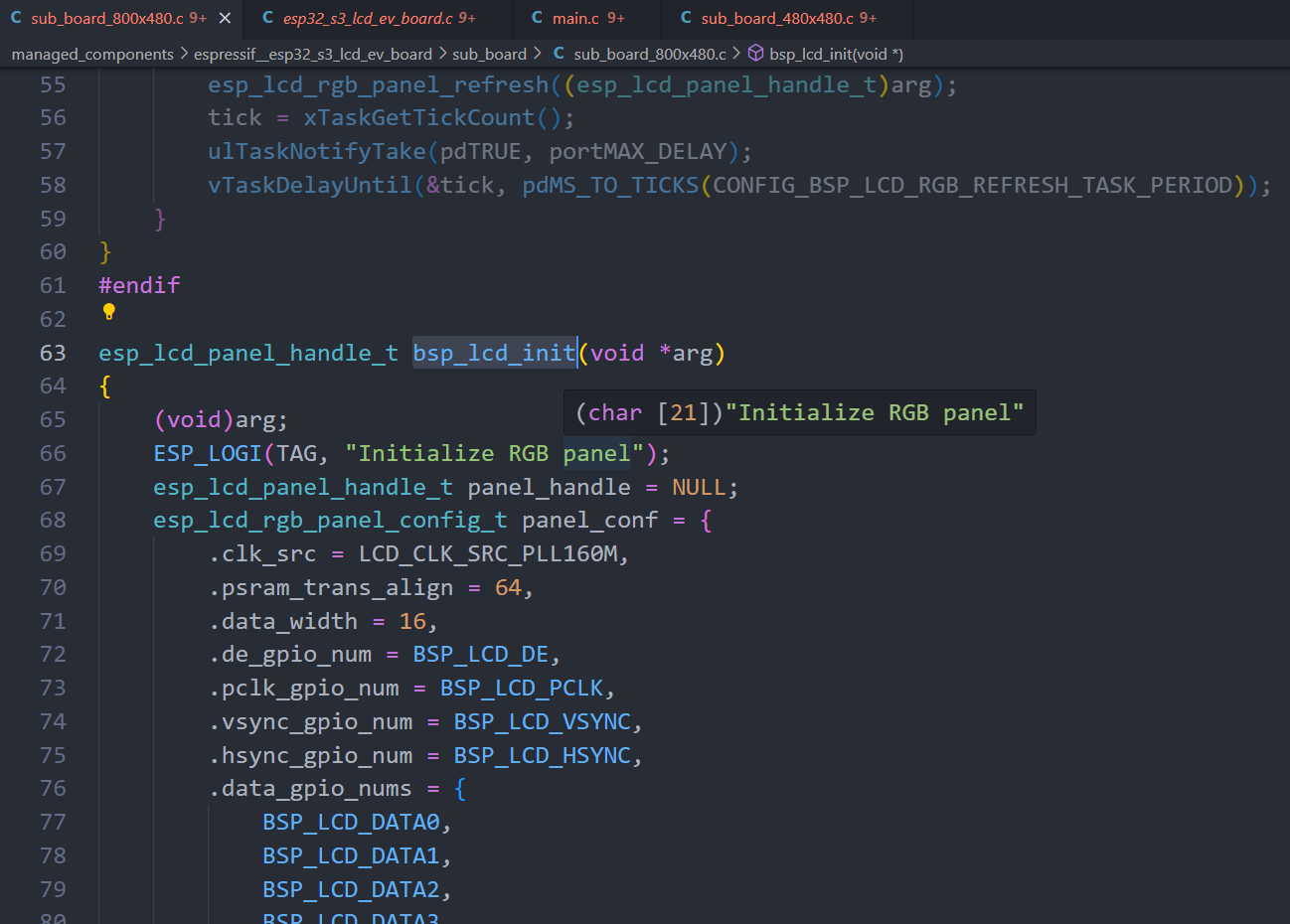
Task: Click vTaskDelayUntil call
Action: click(x=310, y=185)
